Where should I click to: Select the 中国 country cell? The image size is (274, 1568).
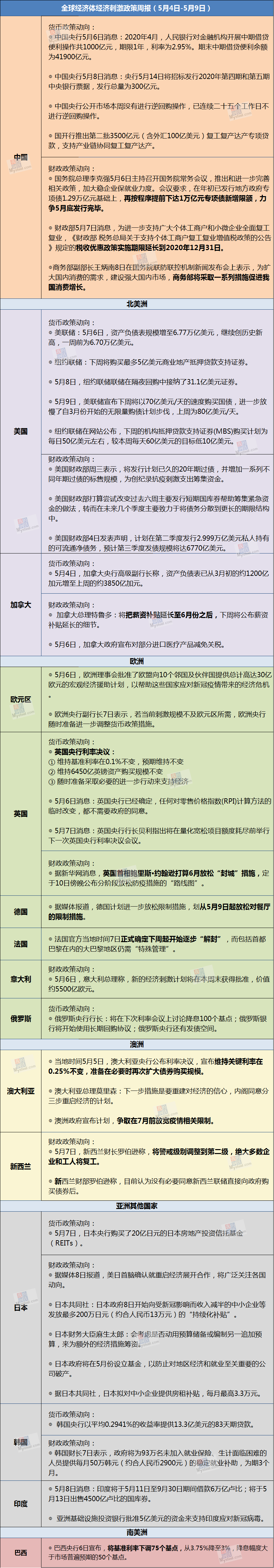pyautogui.click(x=21, y=157)
